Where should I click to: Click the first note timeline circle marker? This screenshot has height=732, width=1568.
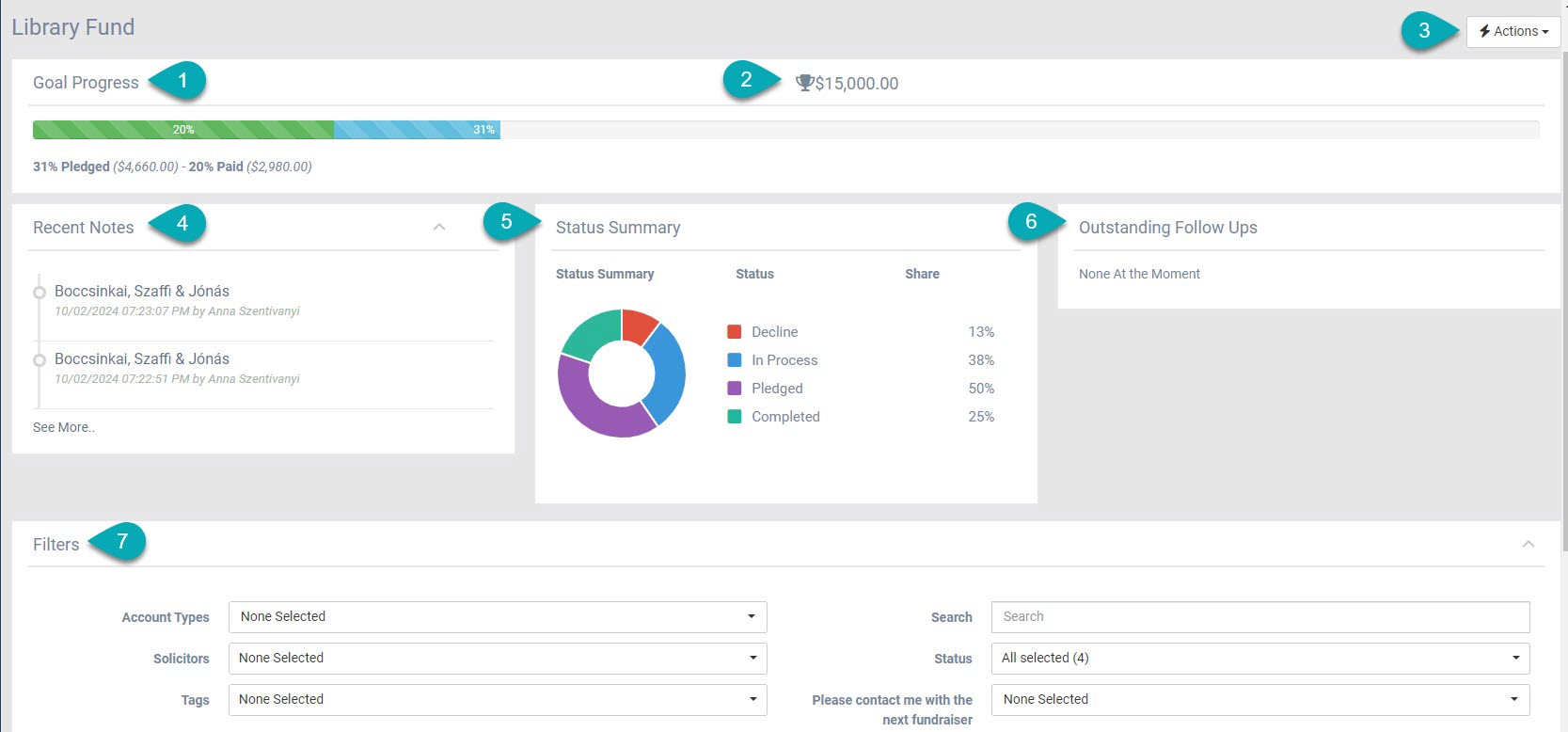40,293
